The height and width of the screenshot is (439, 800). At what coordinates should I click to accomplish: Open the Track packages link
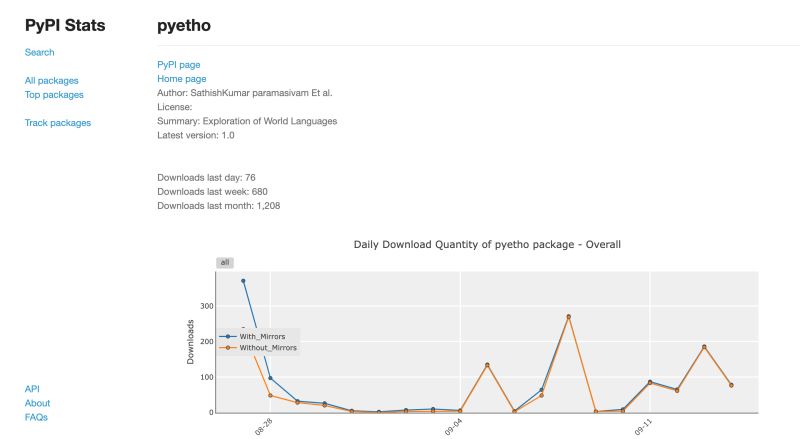(58, 123)
